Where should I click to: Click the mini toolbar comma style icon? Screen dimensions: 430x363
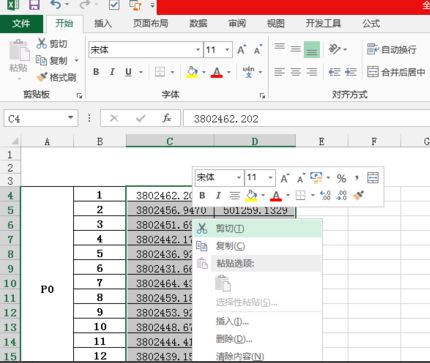(x=357, y=178)
